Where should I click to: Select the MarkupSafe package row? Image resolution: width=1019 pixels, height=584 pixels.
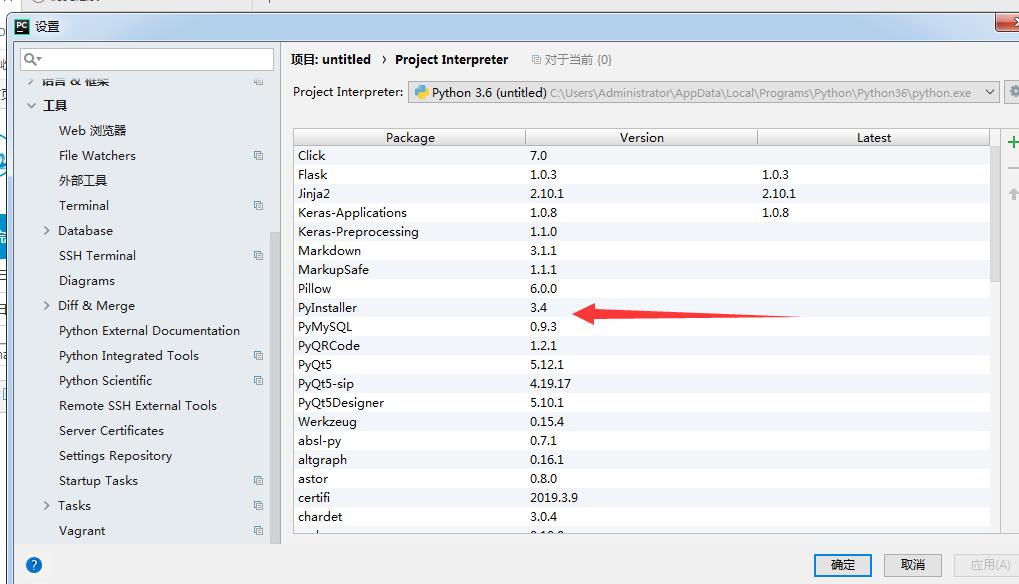[641, 270]
